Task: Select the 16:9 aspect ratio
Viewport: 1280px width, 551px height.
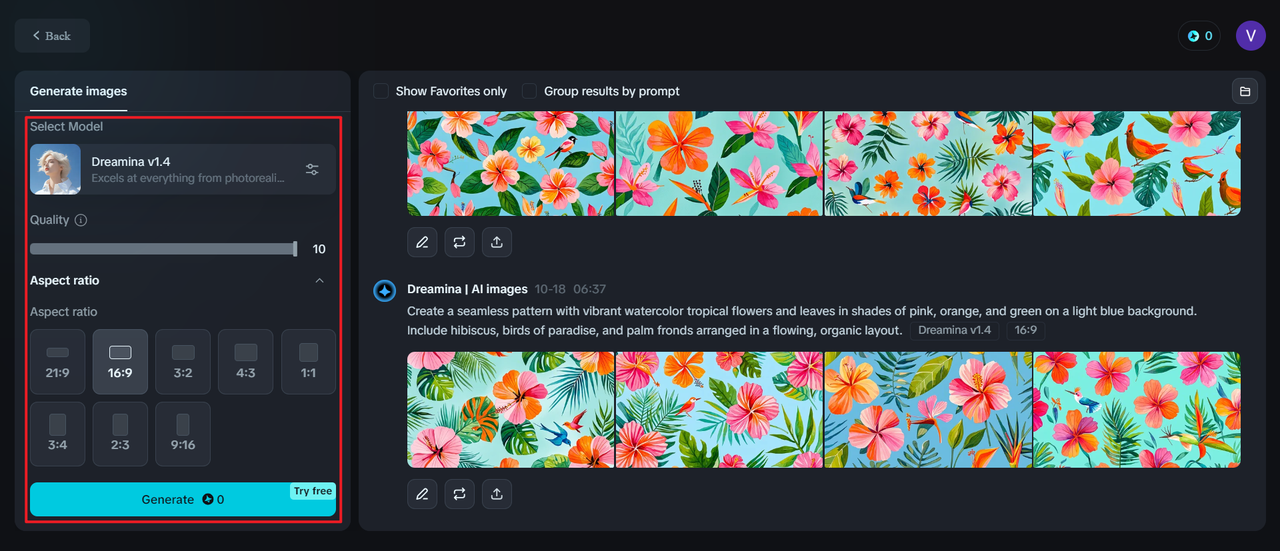Action: (x=120, y=361)
